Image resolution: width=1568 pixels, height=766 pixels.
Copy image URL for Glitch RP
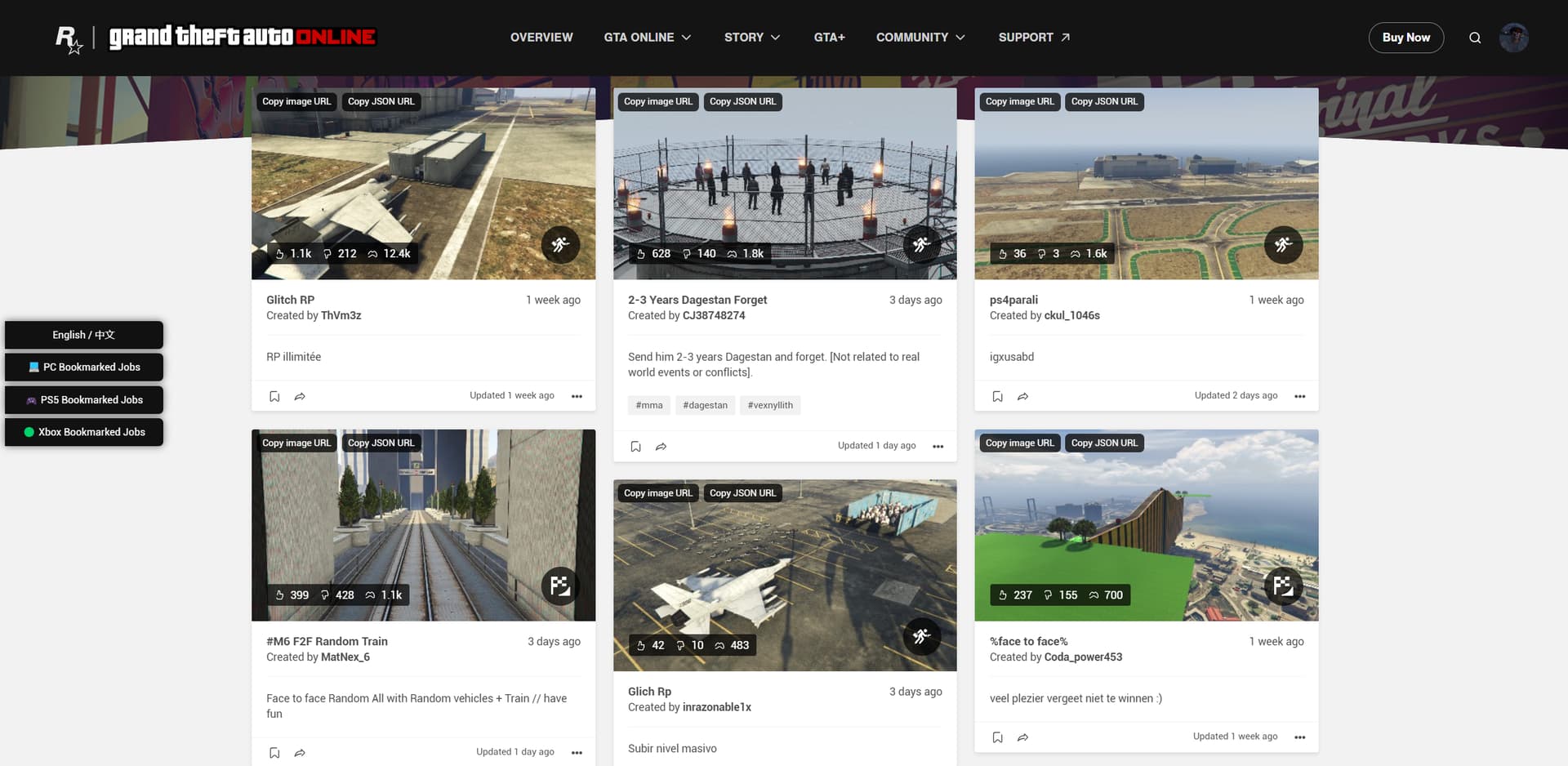coord(296,101)
